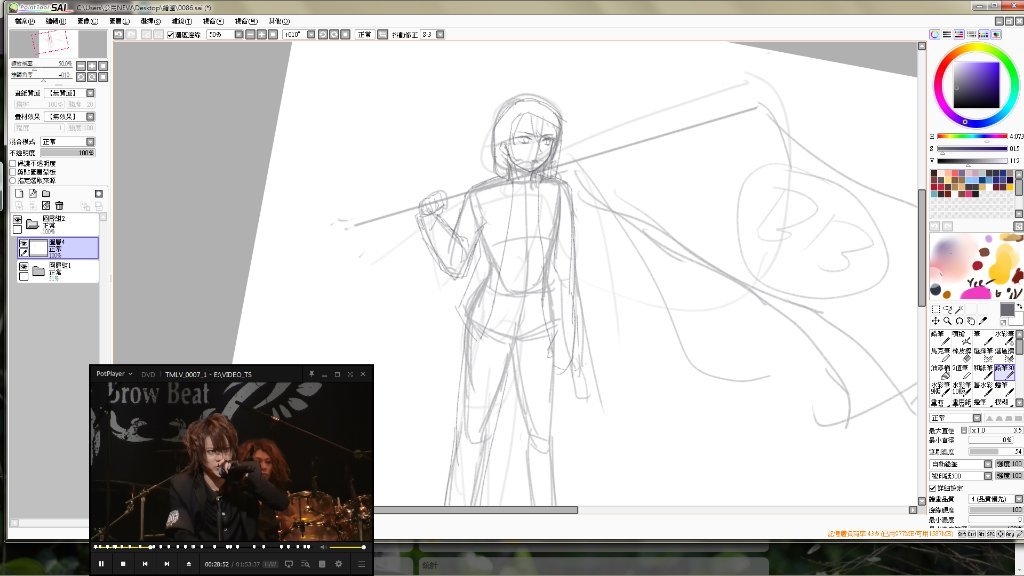The width and height of the screenshot is (1024, 576).
Task: Open the layer effect dropdown
Action: [x=90, y=117]
